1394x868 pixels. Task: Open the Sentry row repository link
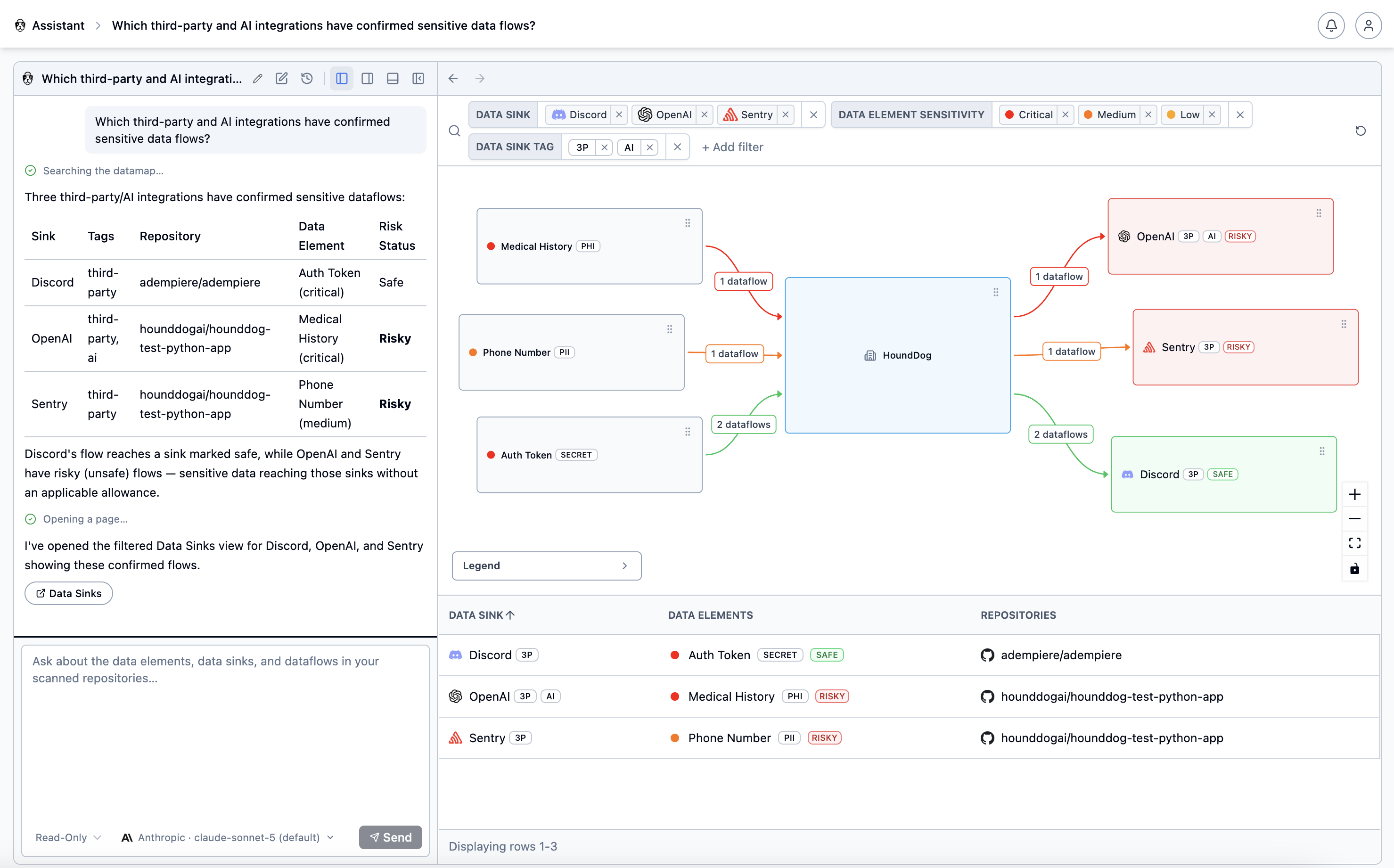tap(1112, 737)
